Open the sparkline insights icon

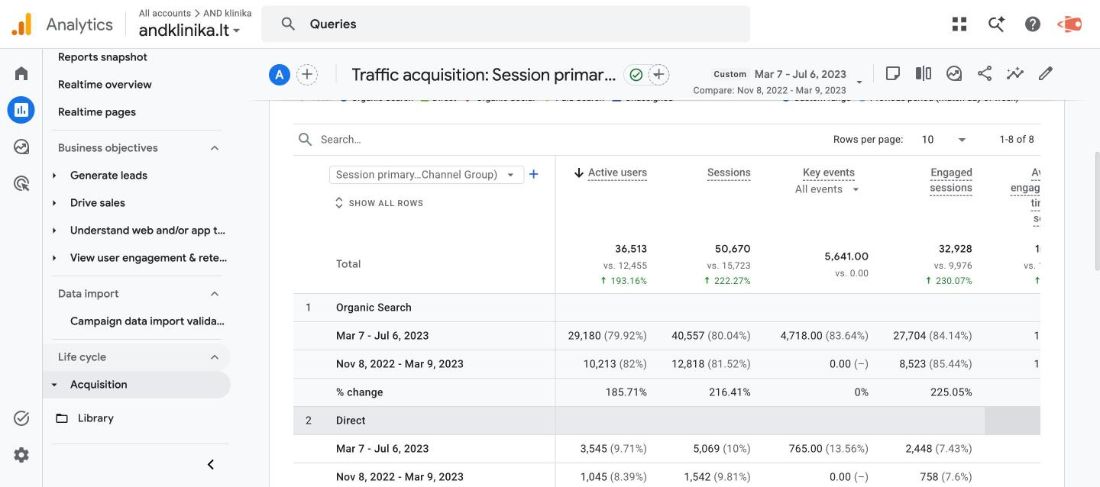pos(1015,74)
